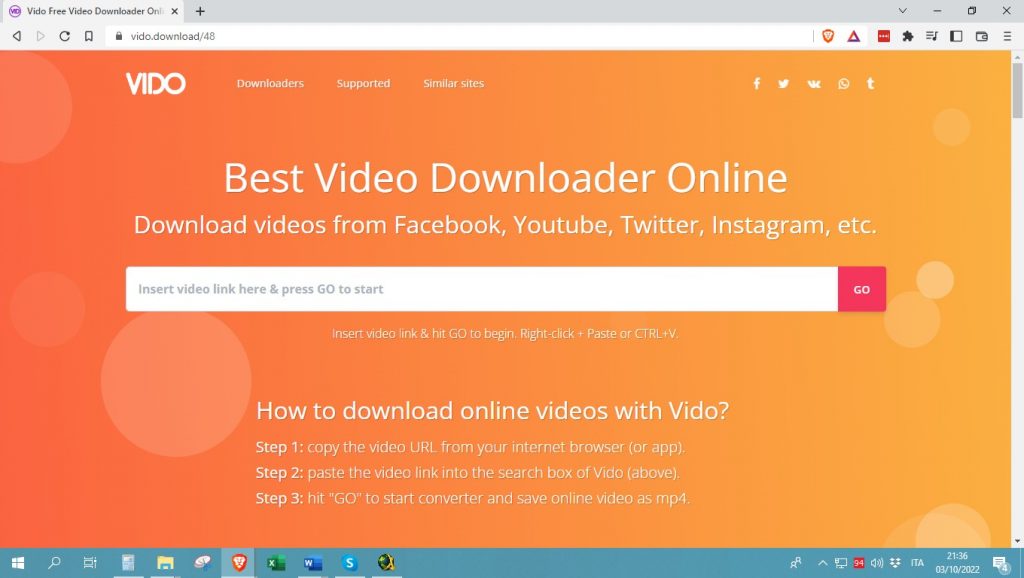The width and height of the screenshot is (1024, 578).
Task: Bookmark this page in the toolbar
Action: pos(89,36)
